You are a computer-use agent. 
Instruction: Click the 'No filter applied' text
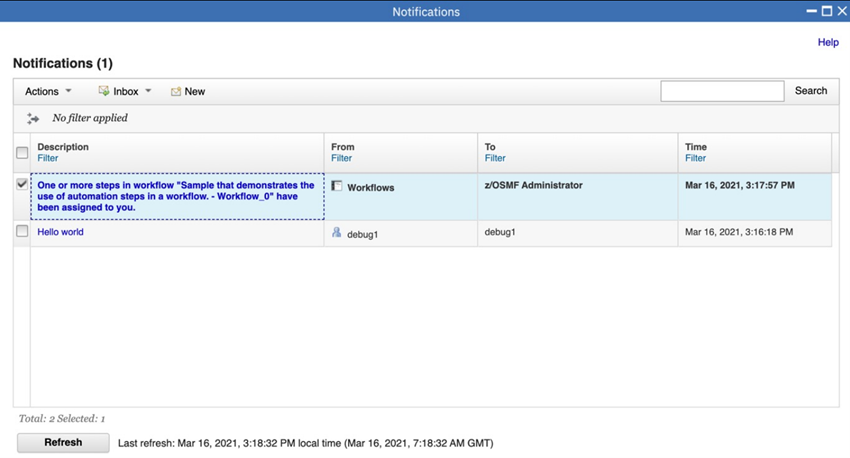click(90, 118)
